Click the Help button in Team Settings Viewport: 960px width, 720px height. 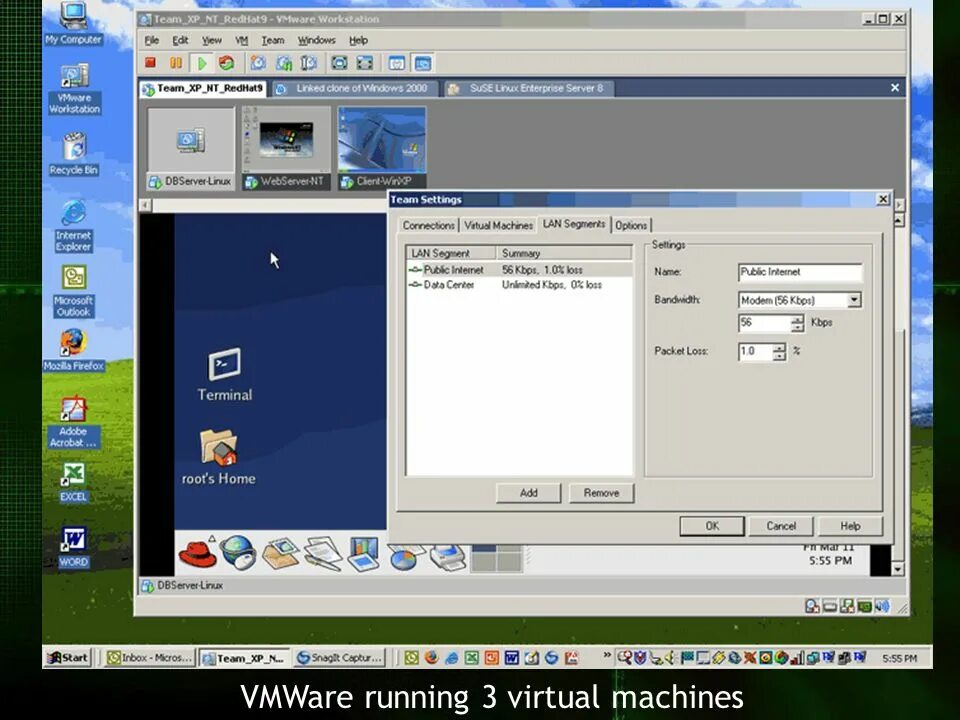(x=850, y=526)
